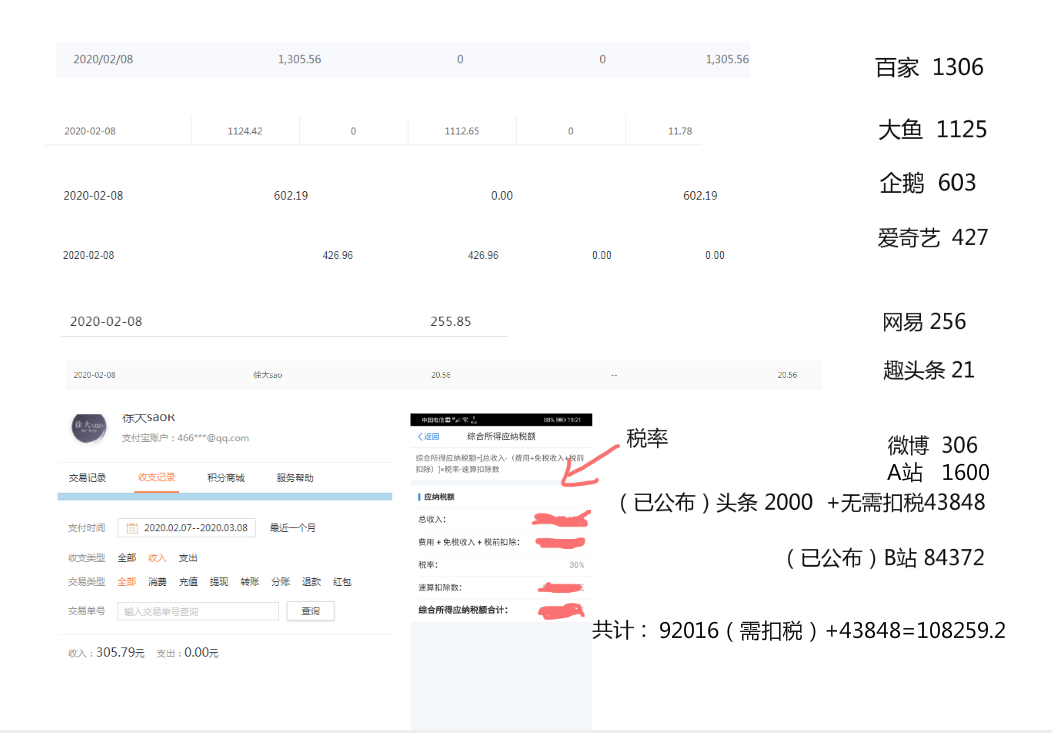The height and width of the screenshot is (733, 1052).
Task: Select 收入 income filter
Action: coord(157,558)
